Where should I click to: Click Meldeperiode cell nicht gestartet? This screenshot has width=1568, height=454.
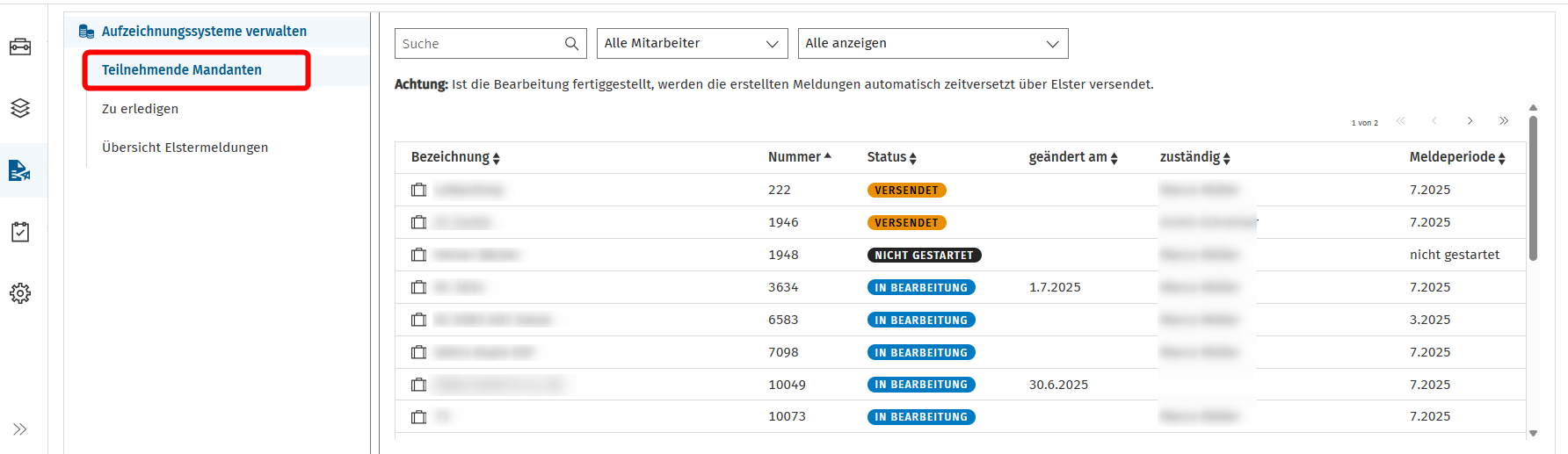pos(1455,255)
